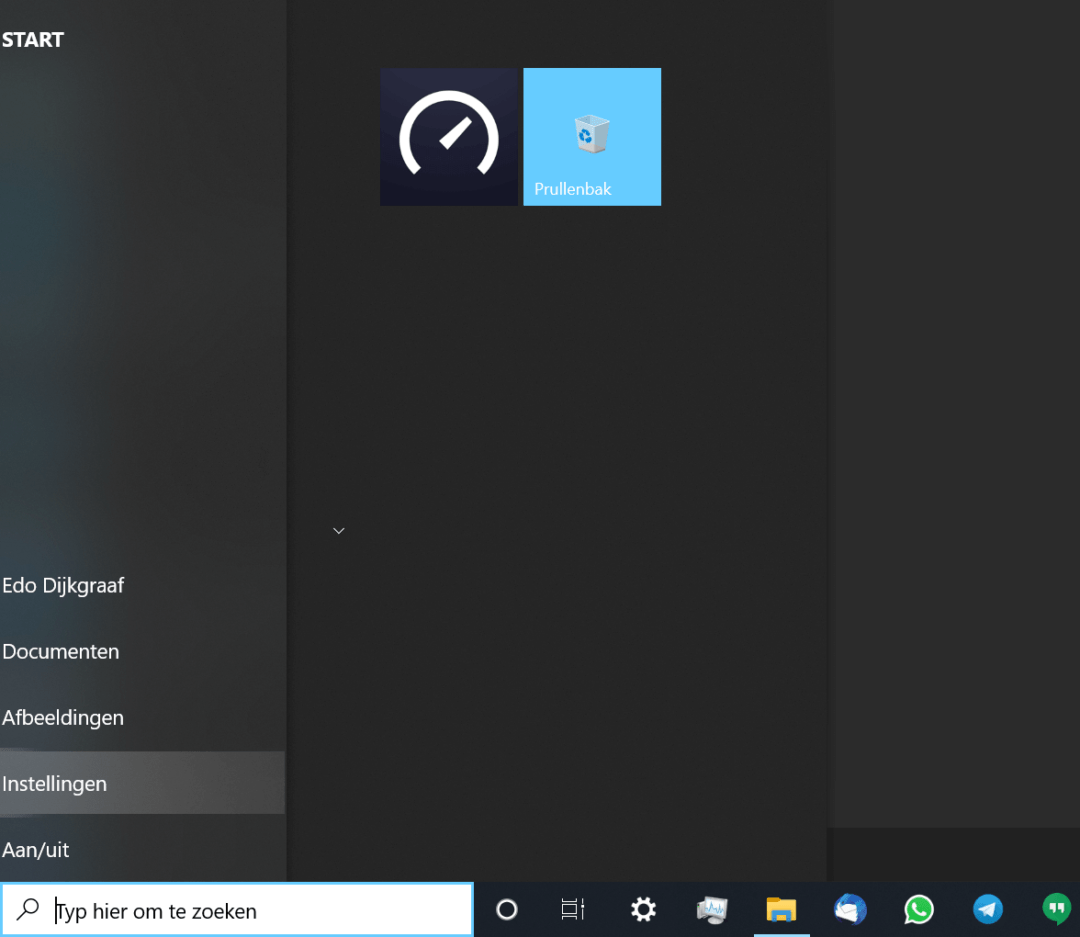Open the Aan/uit power options
This screenshot has width=1080, height=937.
click(36, 850)
